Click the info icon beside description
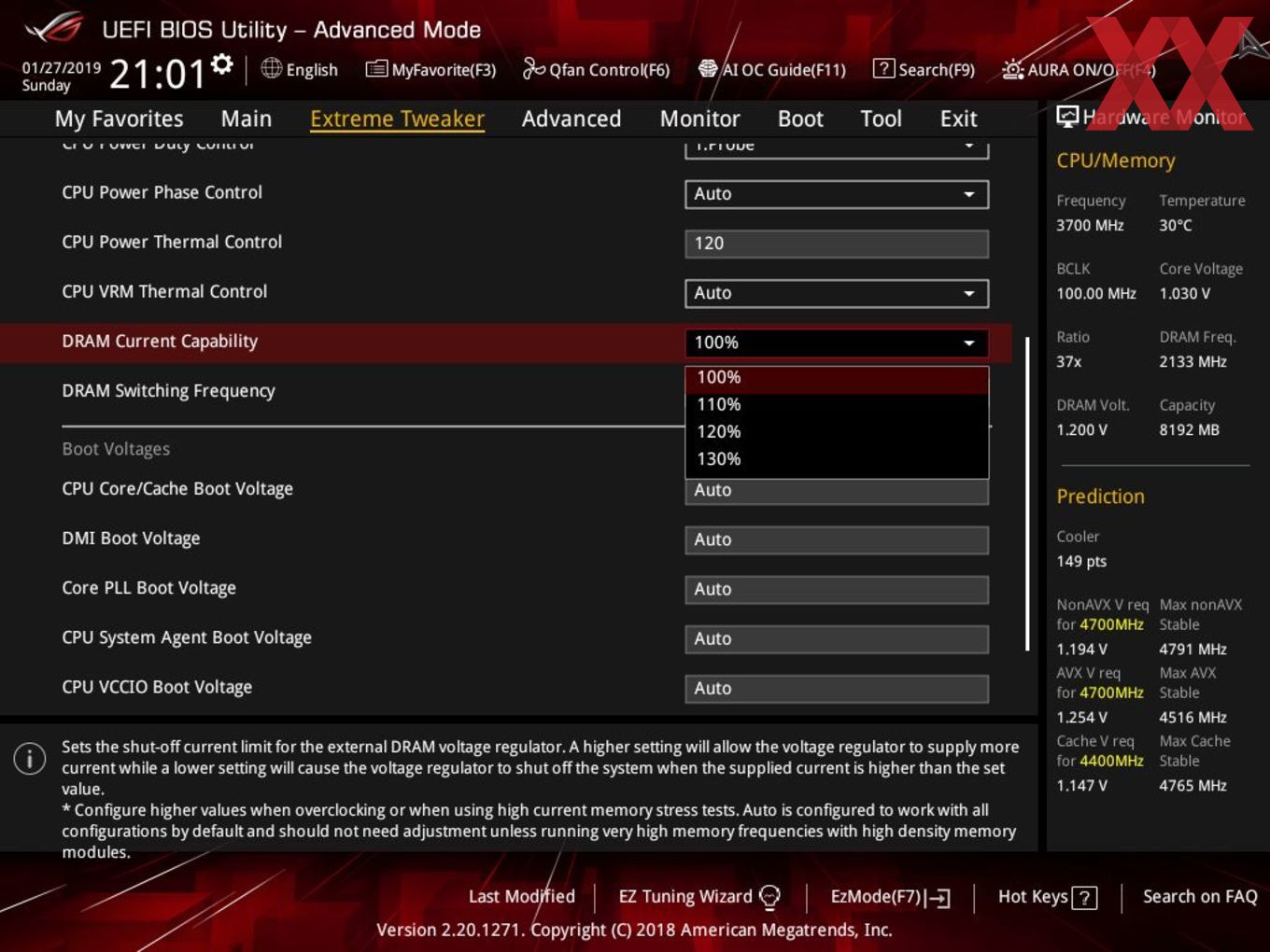 click(30, 758)
